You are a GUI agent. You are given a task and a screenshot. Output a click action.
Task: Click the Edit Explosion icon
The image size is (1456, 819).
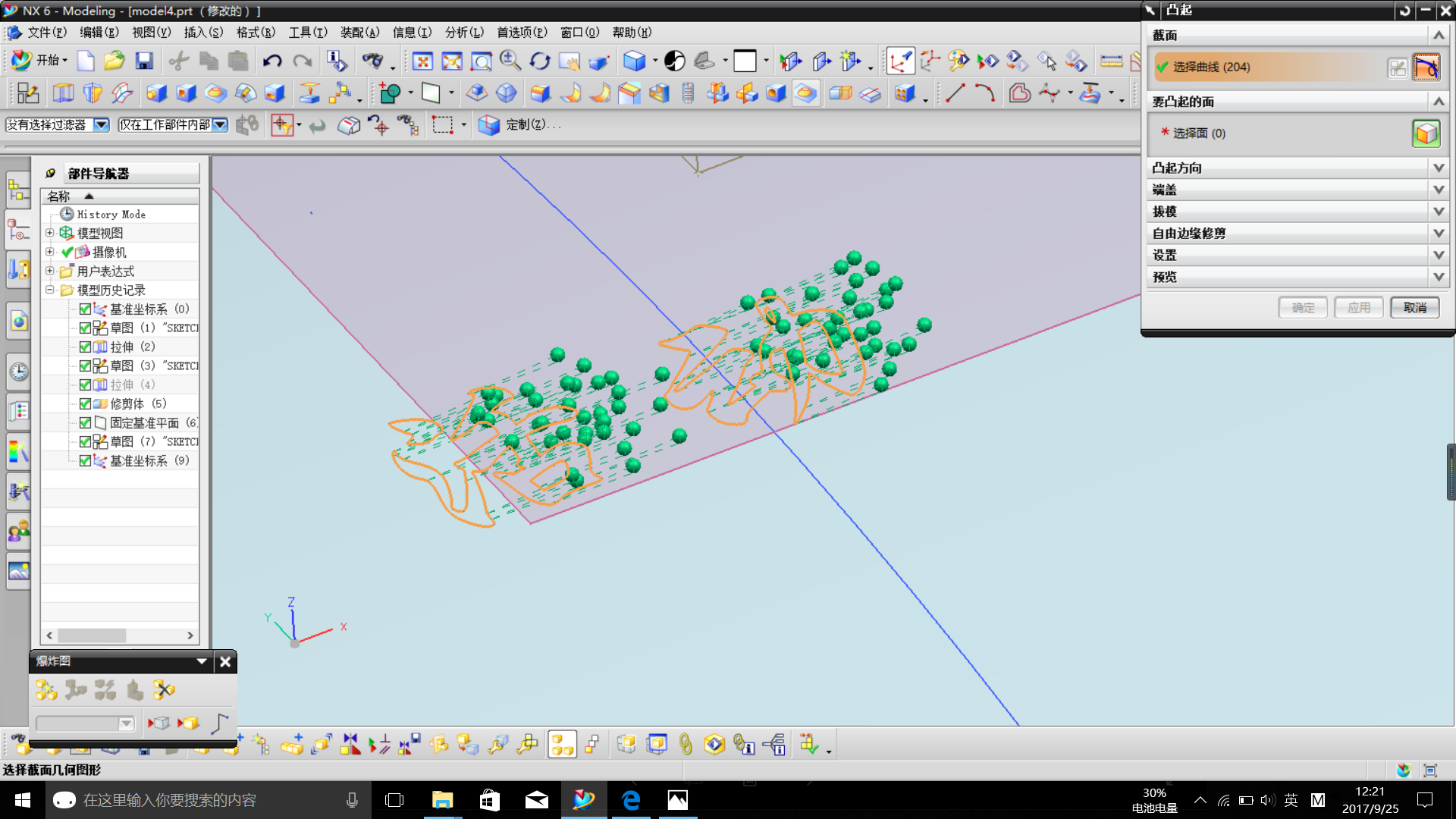tap(75, 690)
